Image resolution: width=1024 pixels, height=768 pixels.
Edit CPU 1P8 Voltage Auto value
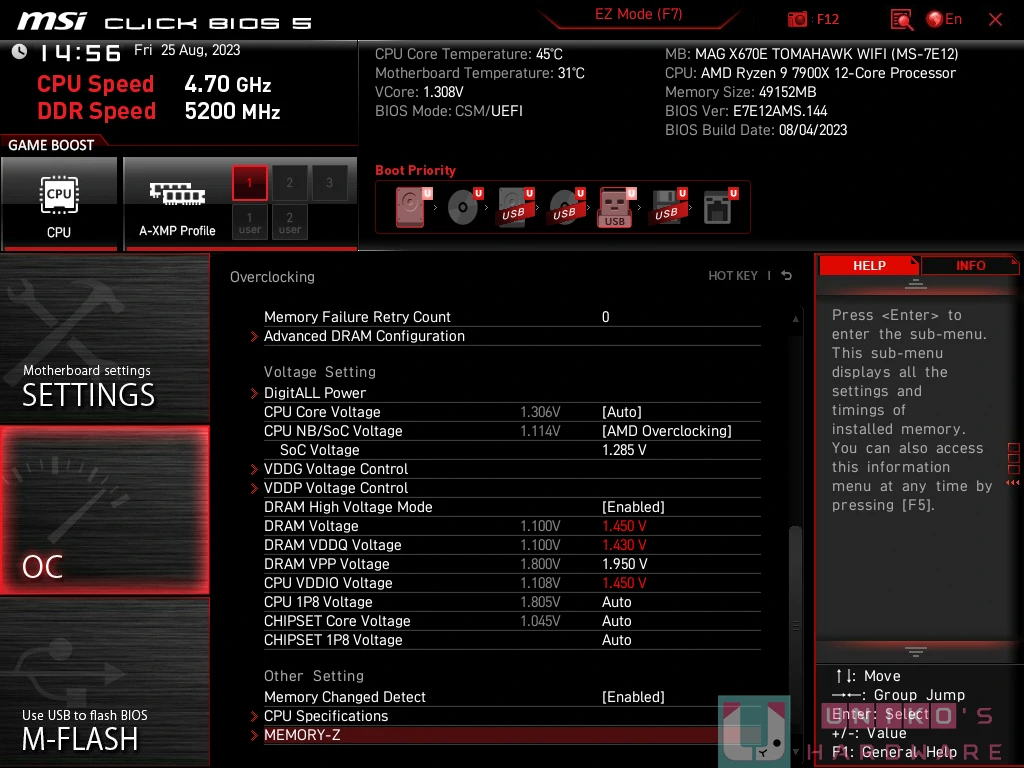pyautogui.click(x=616, y=601)
